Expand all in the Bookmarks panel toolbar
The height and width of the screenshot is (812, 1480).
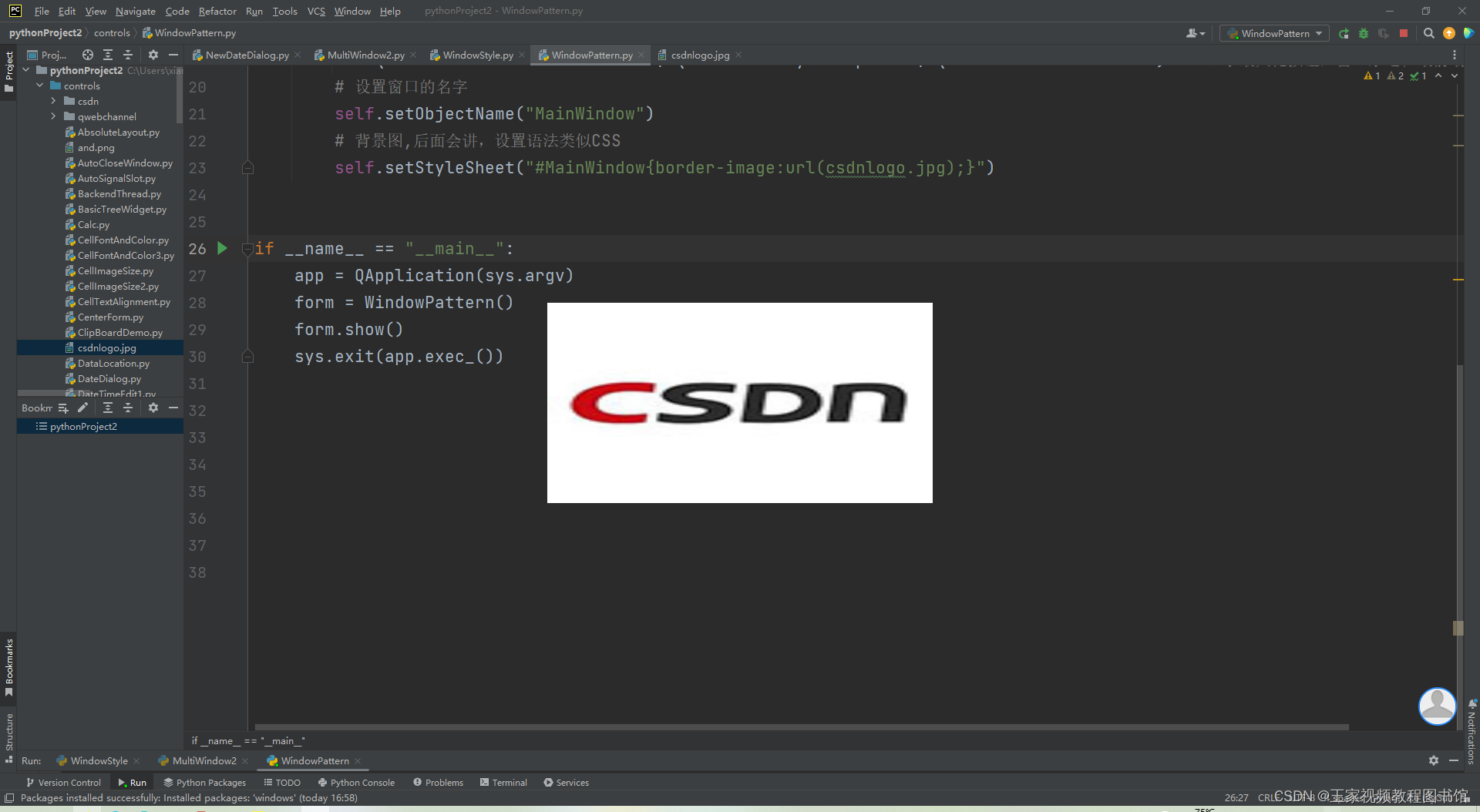coord(108,408)
